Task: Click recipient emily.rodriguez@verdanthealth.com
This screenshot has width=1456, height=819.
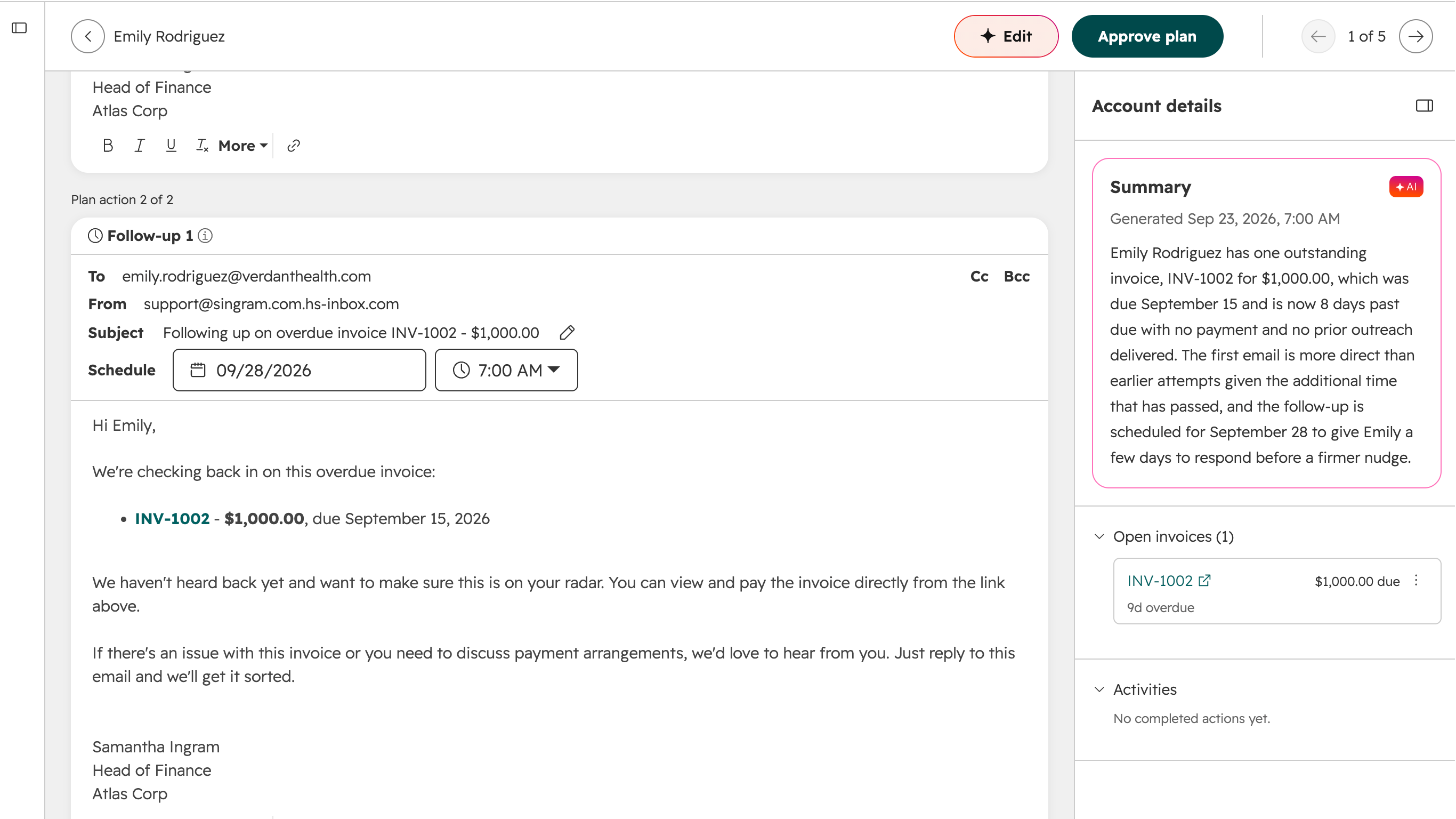Action: (246, 277)
